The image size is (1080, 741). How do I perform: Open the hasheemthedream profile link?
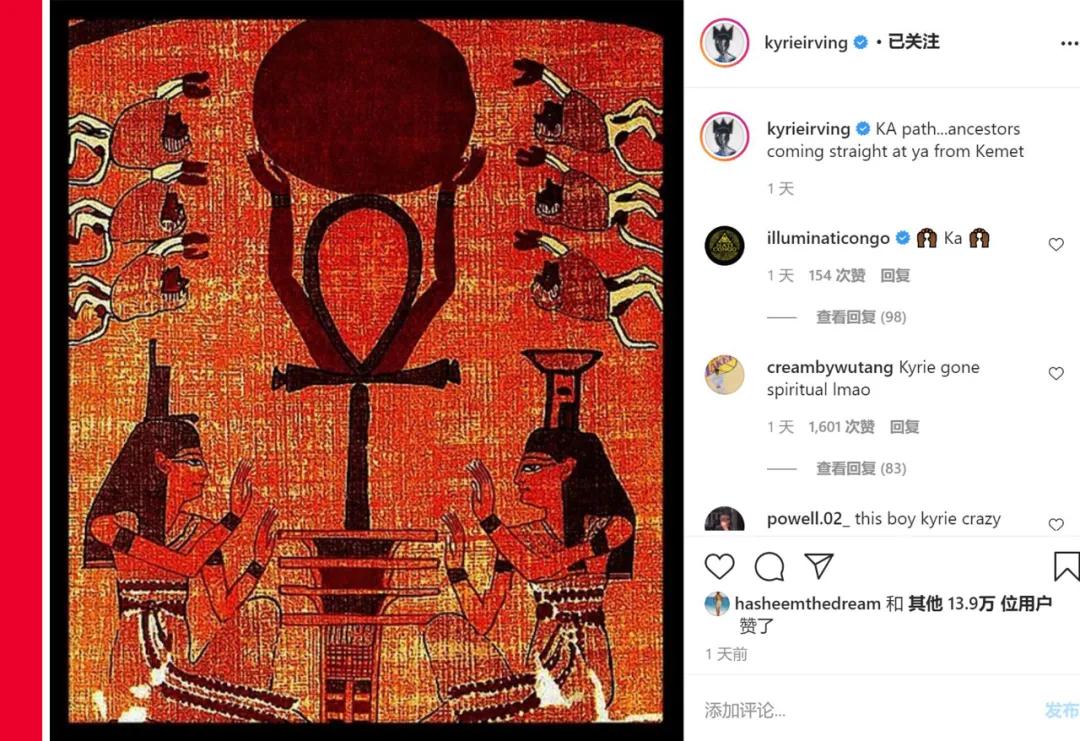[x=807, y=604]
